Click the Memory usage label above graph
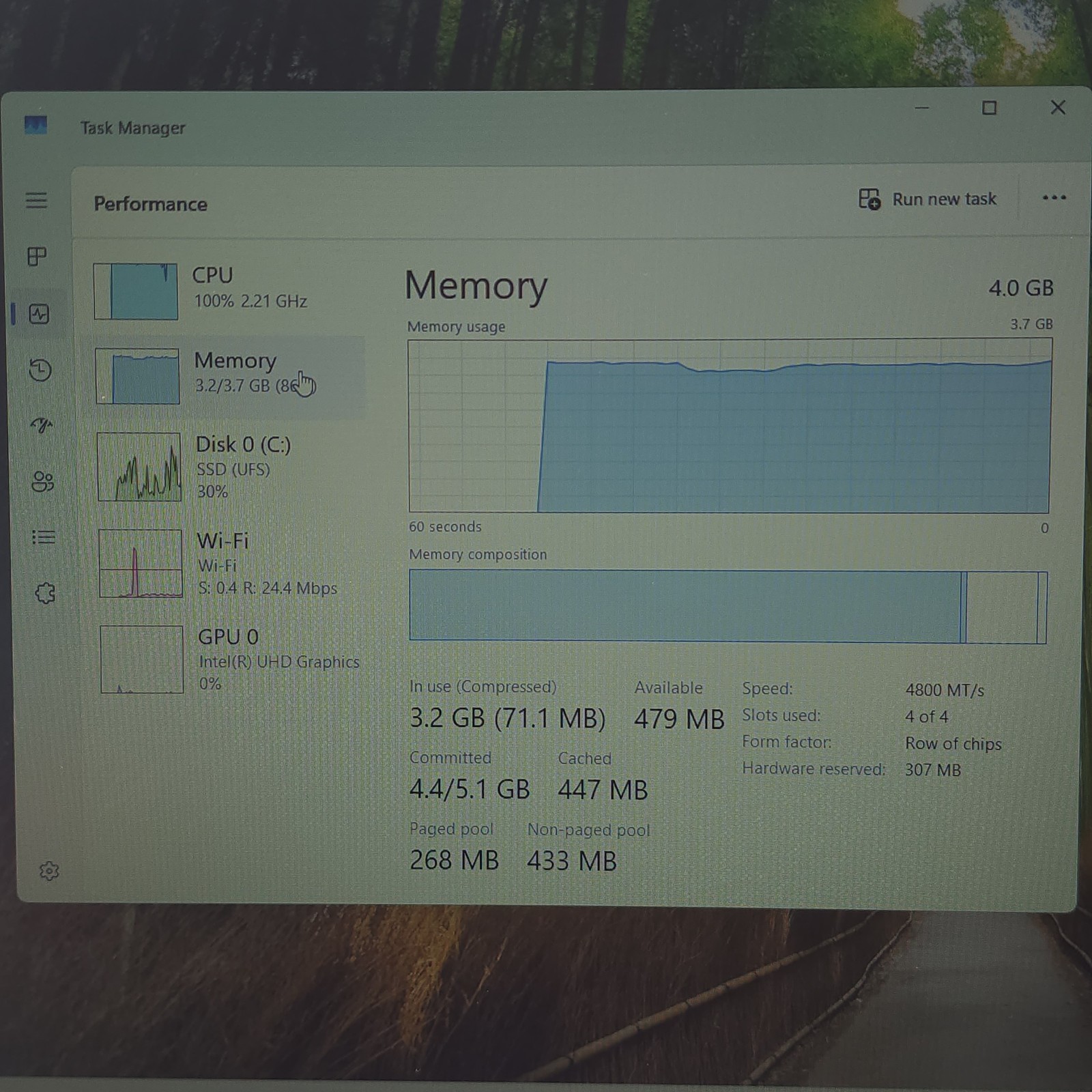 click(457, 326)
